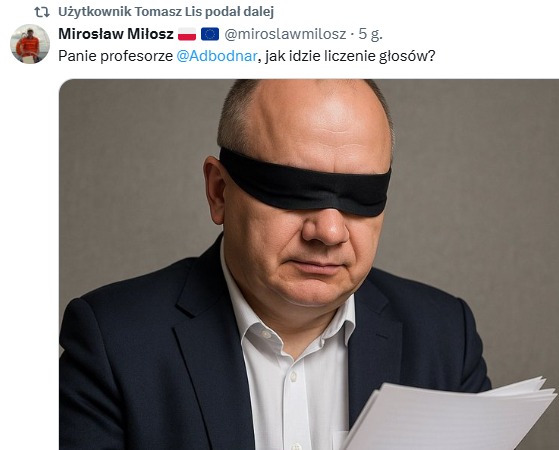This screenshot has width=559, height=450.
Task: Open Mirosław Miłosz's round profile avatar
Action: 30,44
